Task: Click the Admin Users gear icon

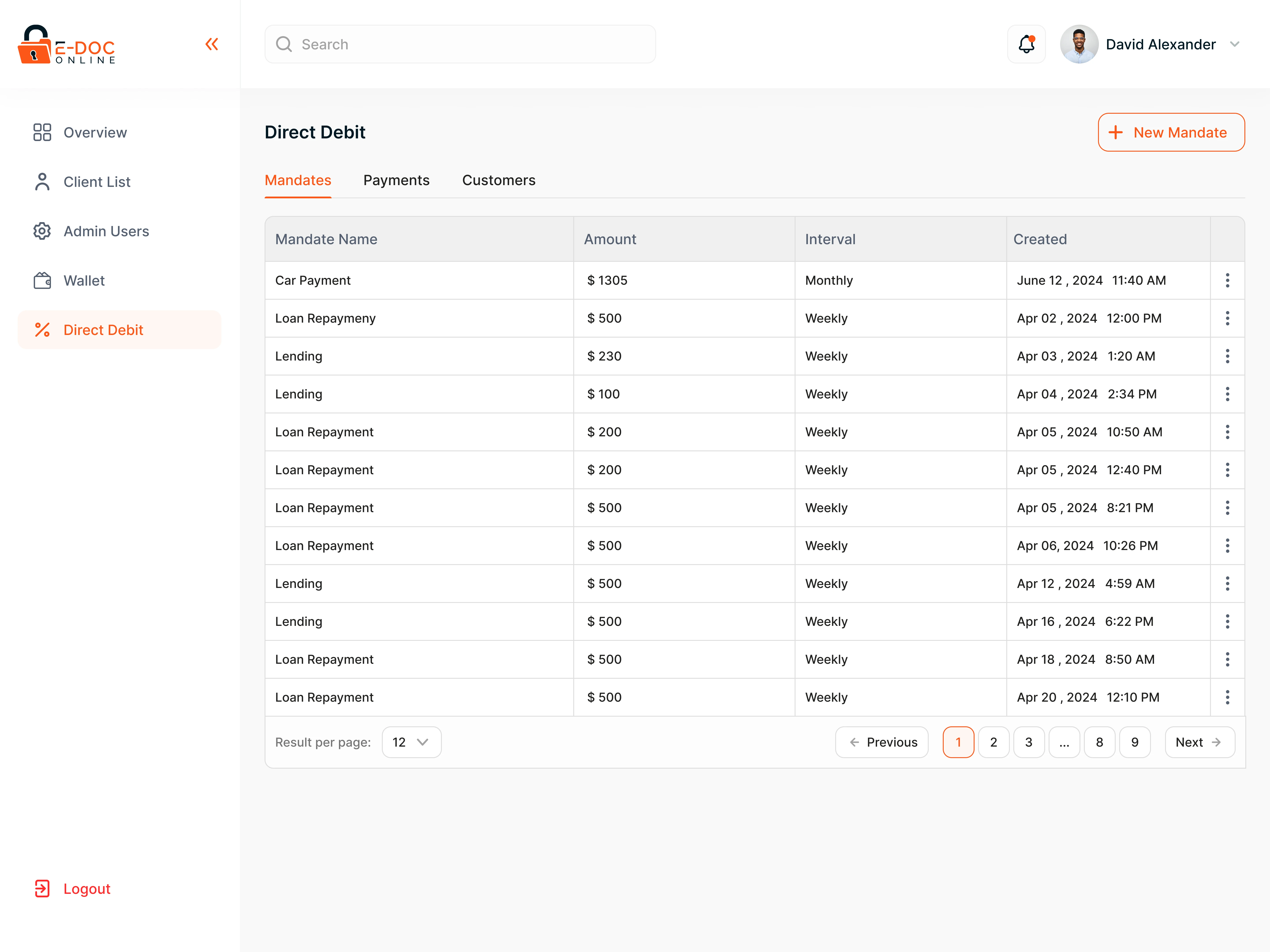Action: point(42,231)
